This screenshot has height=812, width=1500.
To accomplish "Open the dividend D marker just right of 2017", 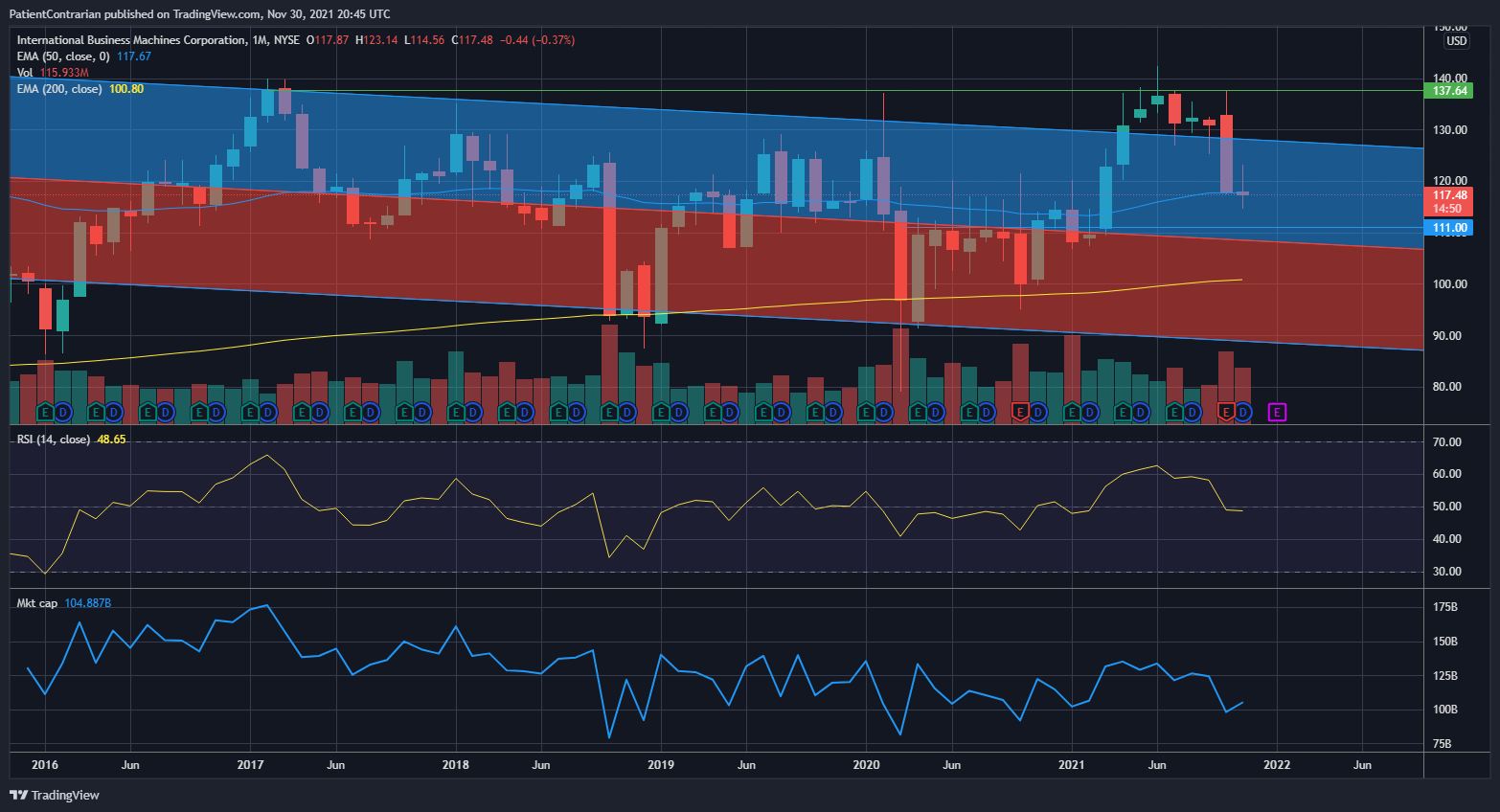I will (x=267, y=413).
